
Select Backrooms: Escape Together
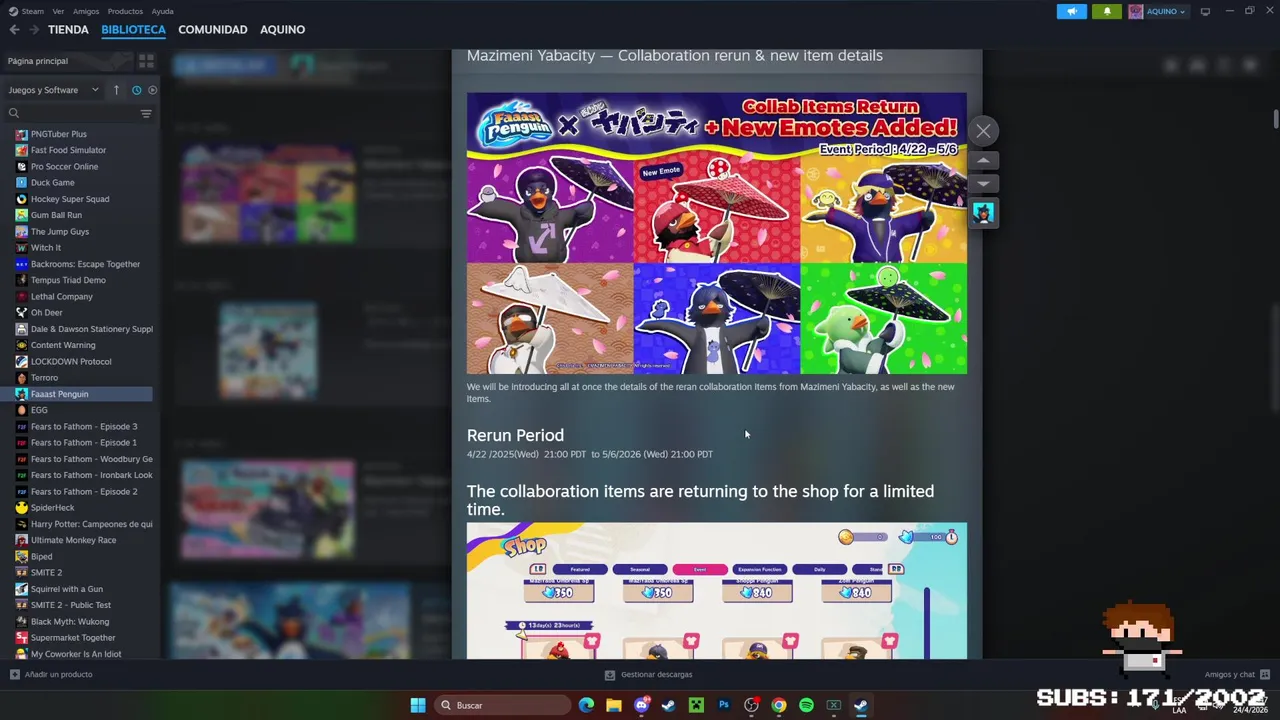[85, 264]
